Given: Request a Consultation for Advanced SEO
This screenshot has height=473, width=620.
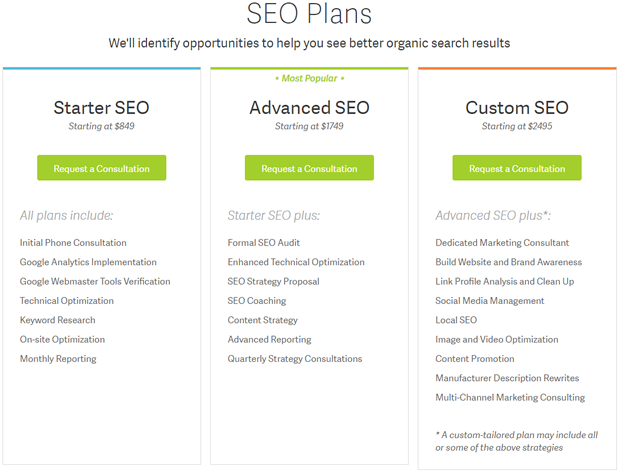Looking at the screenshot, I should pos(309,168).
